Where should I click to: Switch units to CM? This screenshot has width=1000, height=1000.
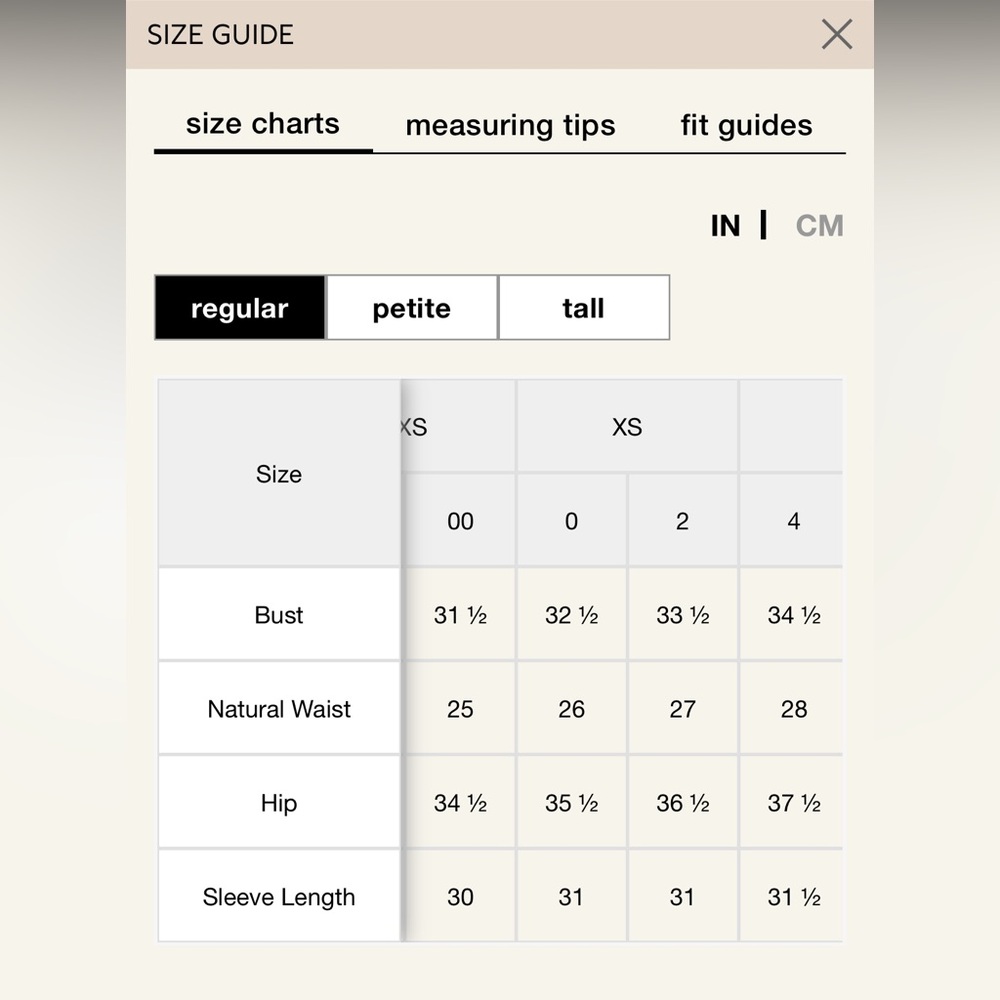tap(820, 226)
